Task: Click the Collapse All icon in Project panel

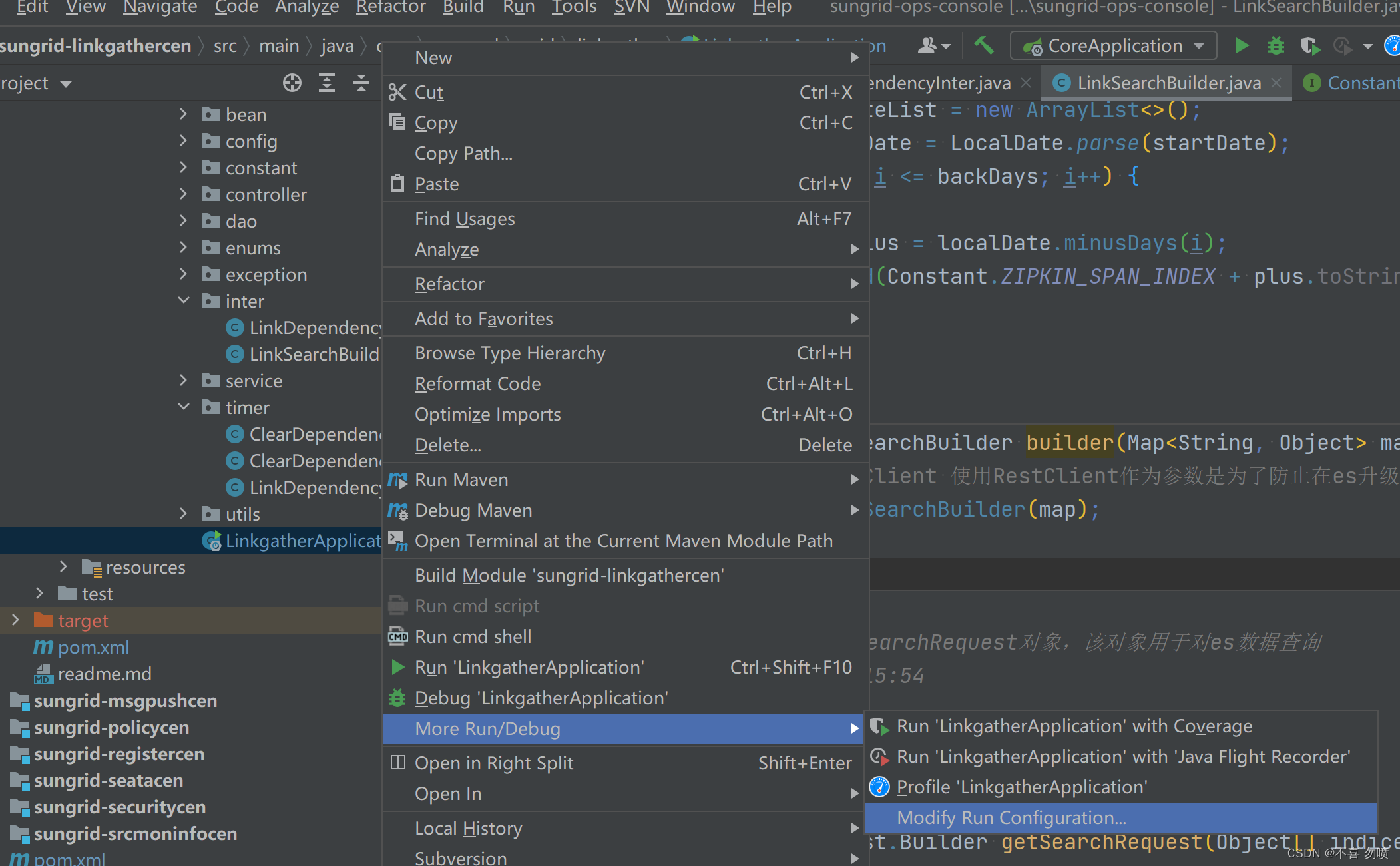Action: (361, 83)
